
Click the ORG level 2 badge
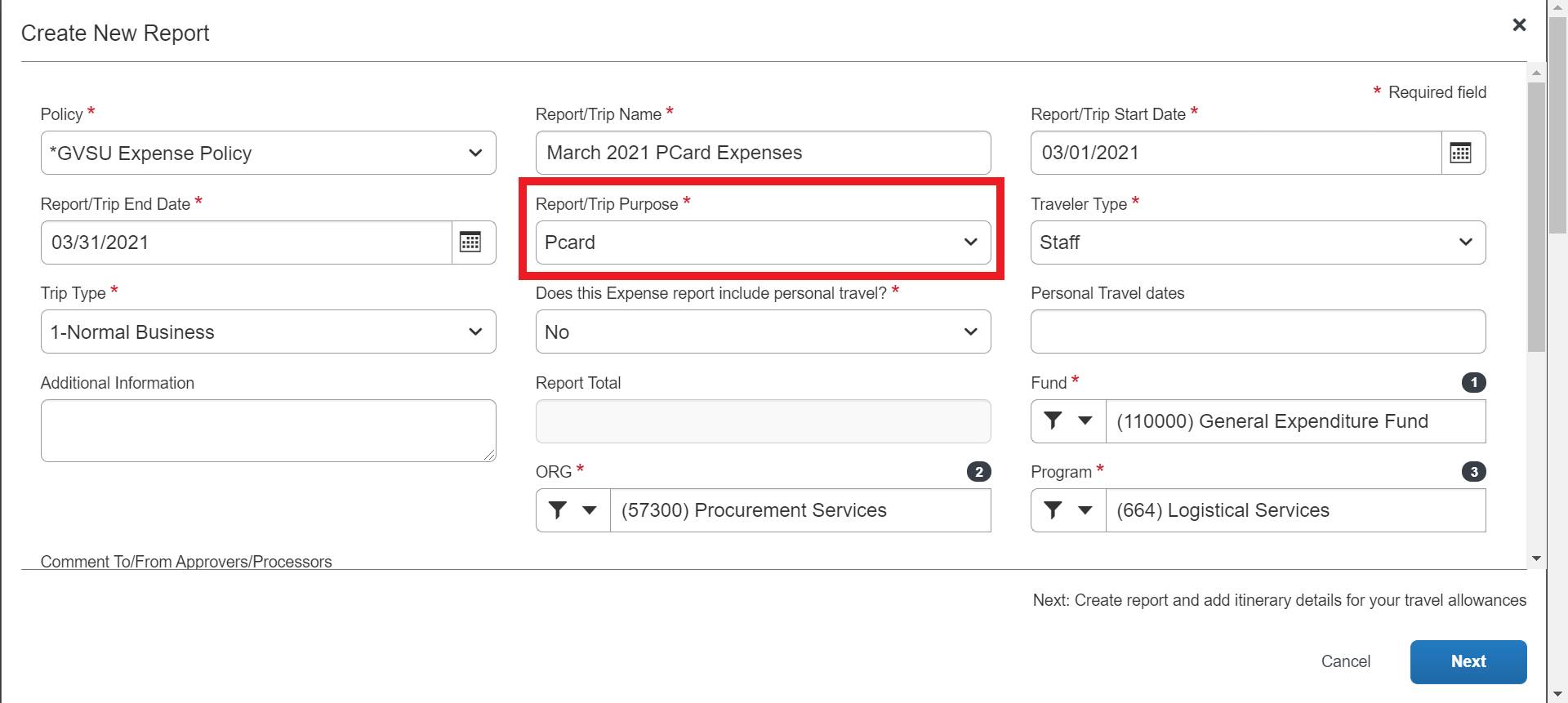pos(978,472)
